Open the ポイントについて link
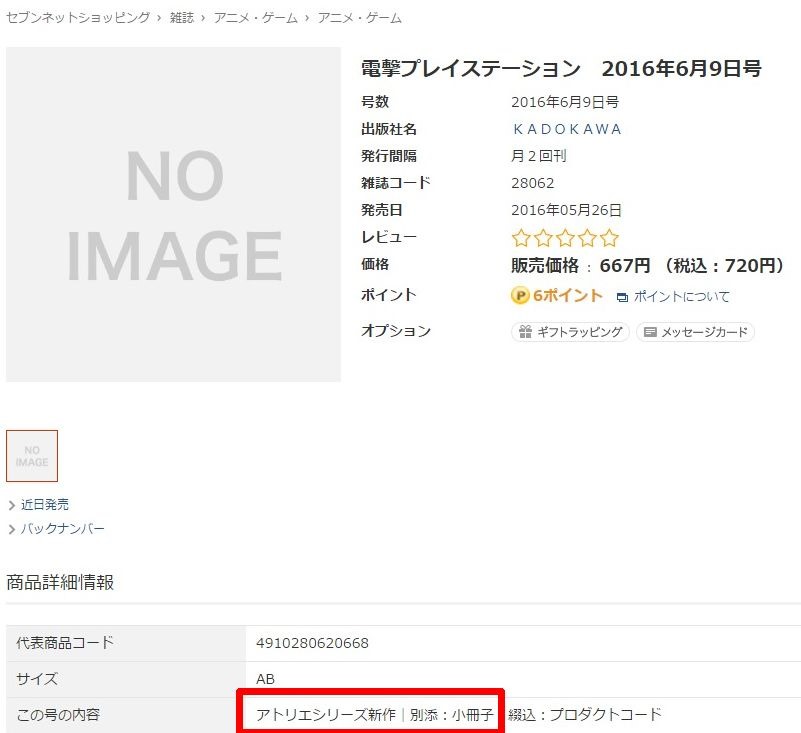The height and width of the screenshot is (733, 801). (681, 297)
